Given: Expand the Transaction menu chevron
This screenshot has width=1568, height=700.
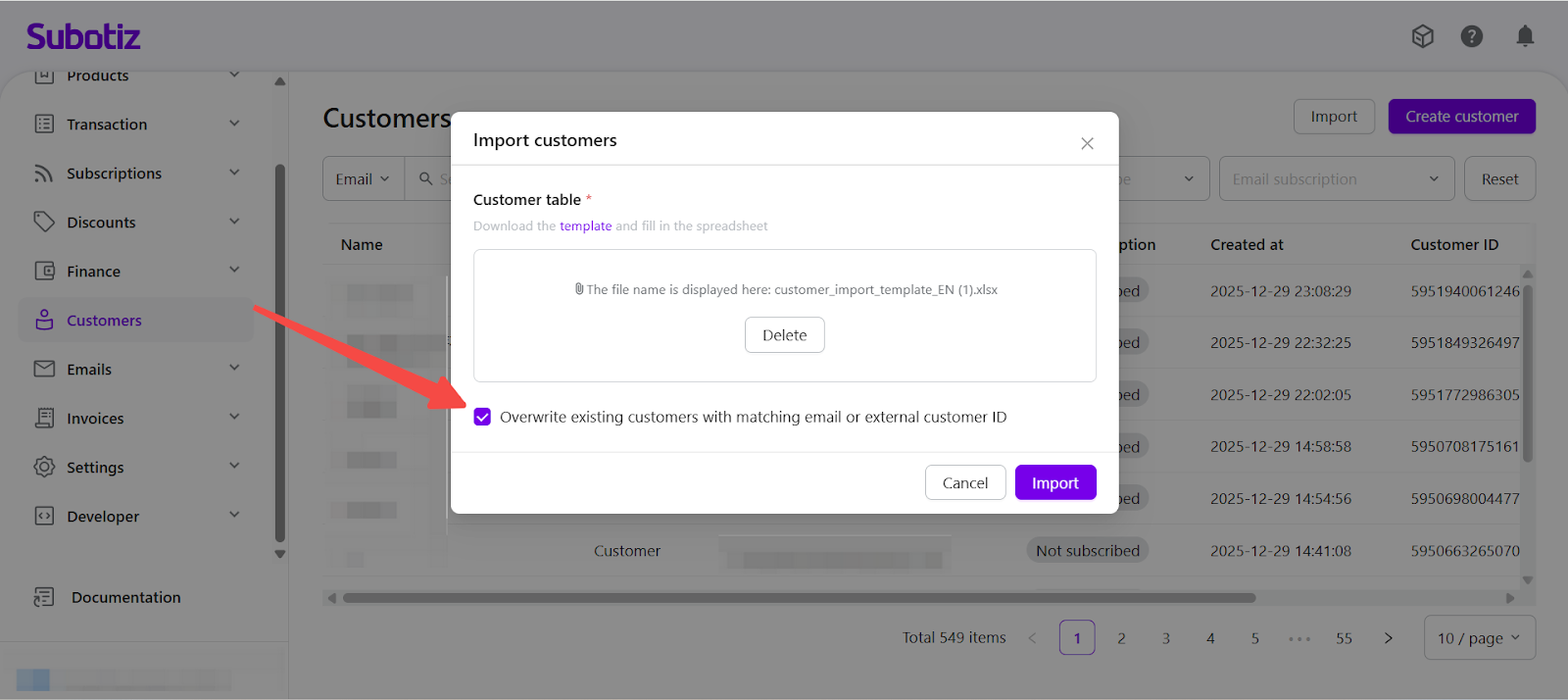Looking at the screenshot, I should tap(234, 124).
